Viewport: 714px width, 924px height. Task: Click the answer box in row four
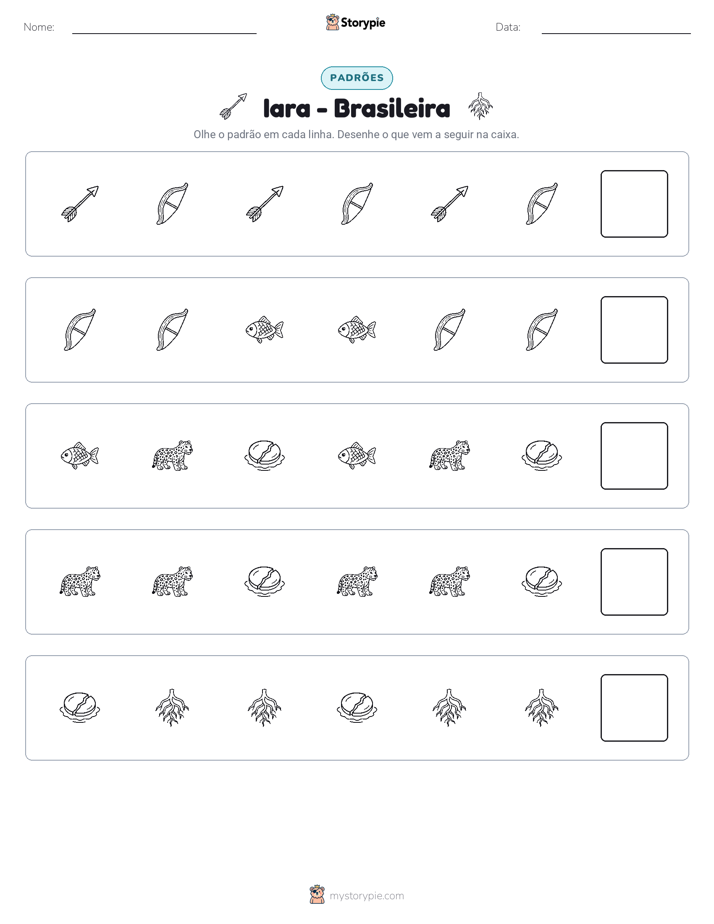click(x=634, y=582)
